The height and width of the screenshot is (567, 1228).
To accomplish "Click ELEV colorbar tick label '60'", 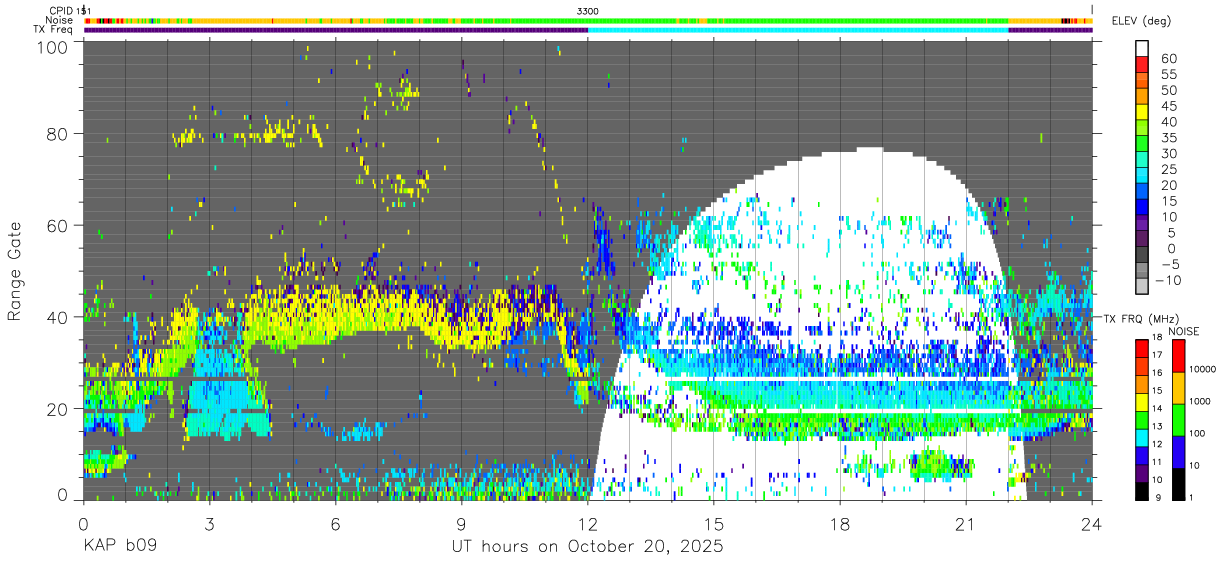I will [1169, 59].
